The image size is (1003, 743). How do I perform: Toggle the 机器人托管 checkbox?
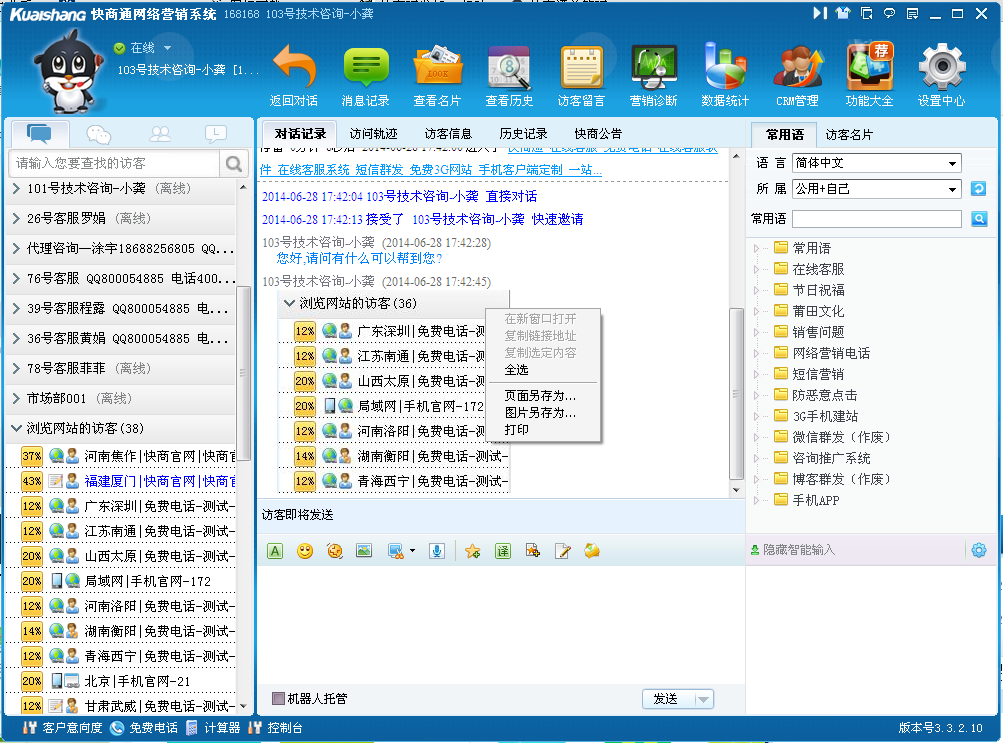279,699
